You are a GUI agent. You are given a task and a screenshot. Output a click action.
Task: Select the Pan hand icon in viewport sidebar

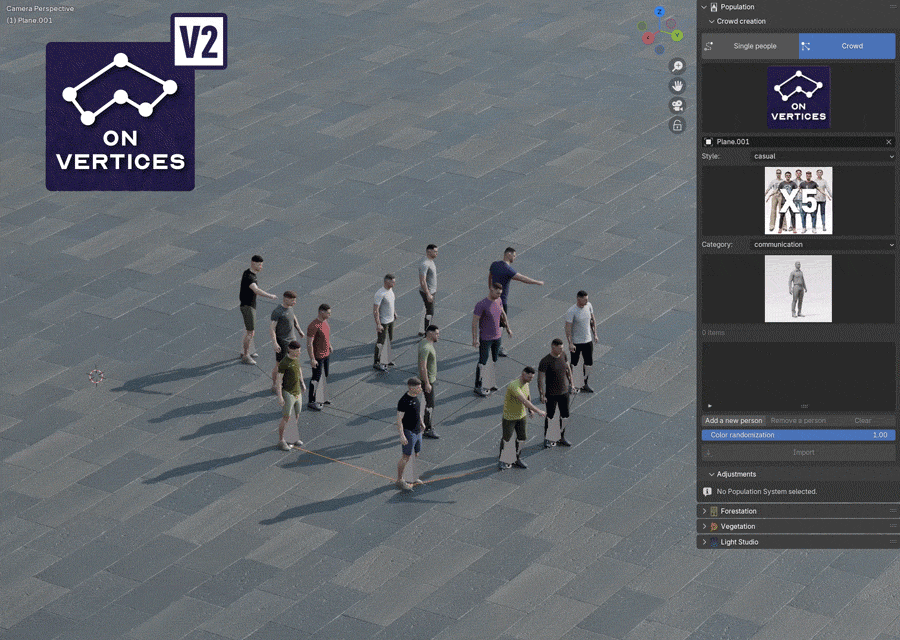[677, 85]
